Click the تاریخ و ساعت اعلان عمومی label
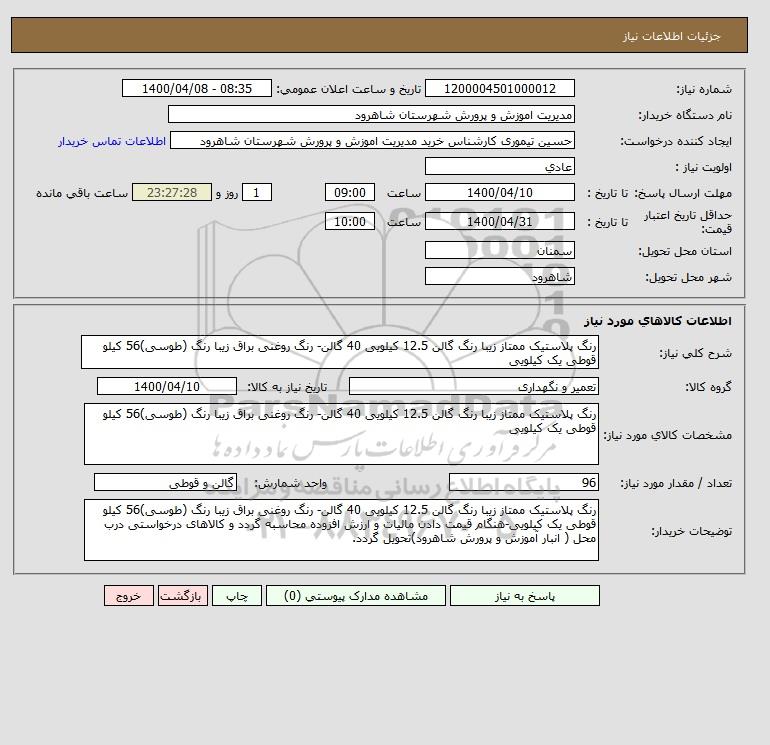Viewport: 770px width, 745px height. pyautogui.click(x=349, y=89)
